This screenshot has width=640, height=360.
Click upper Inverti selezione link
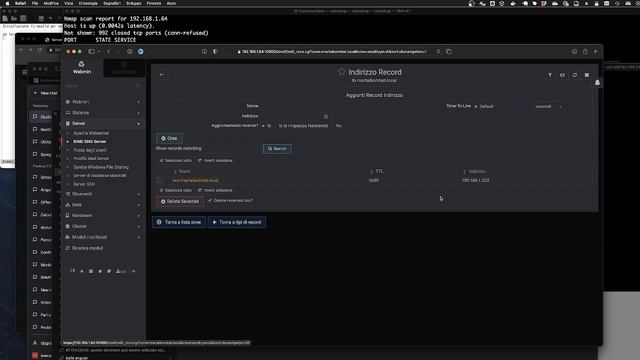(216, 161)
